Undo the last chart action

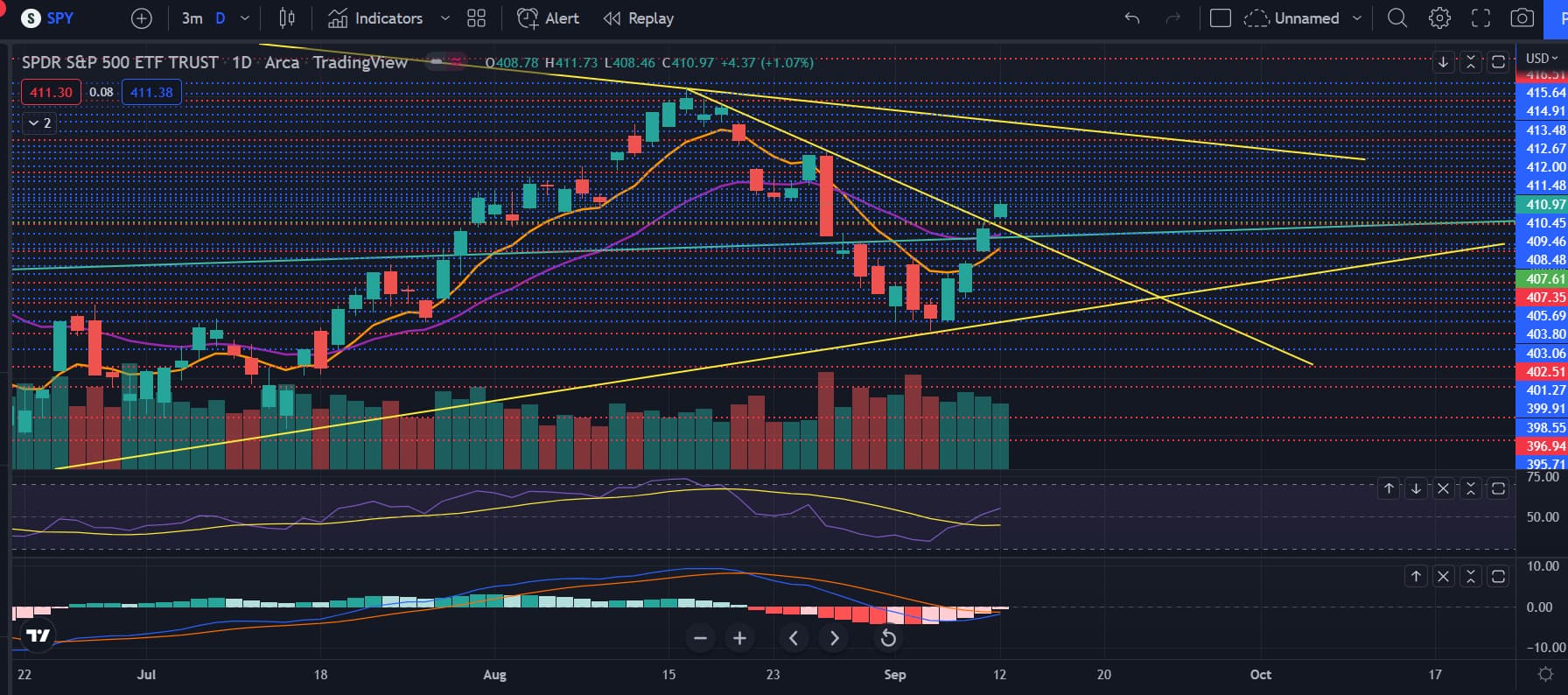pyautogui.click(x=1131, y=18)
